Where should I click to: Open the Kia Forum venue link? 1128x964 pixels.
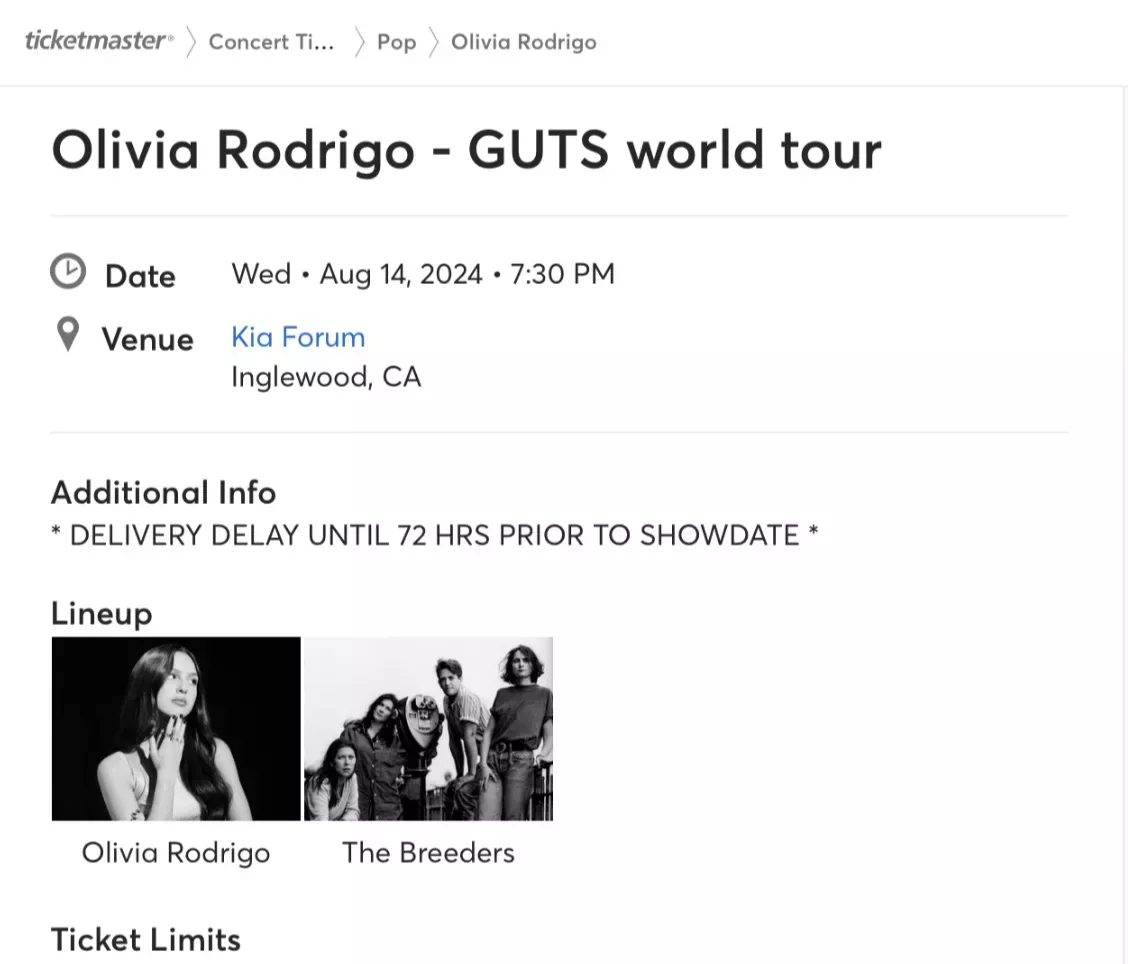298,337
